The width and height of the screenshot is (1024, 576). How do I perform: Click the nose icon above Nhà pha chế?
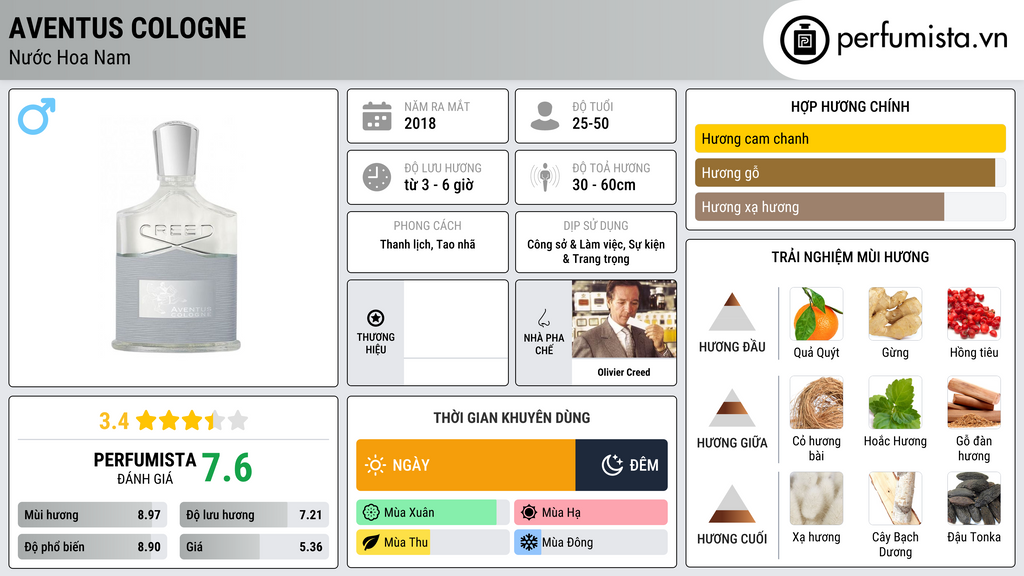pos(543,318)
